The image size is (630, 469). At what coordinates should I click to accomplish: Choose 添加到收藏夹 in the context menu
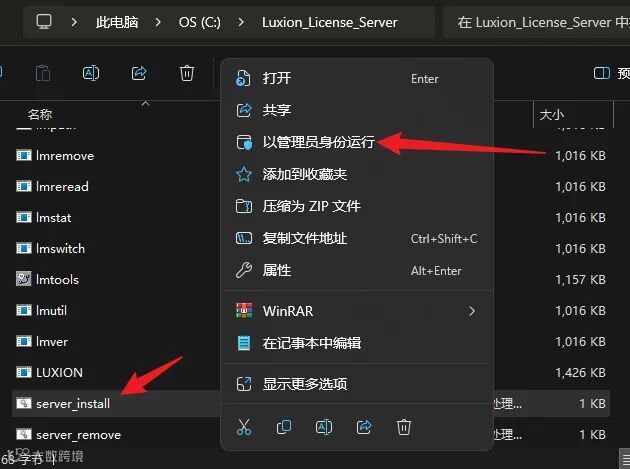tap(357, 174)
